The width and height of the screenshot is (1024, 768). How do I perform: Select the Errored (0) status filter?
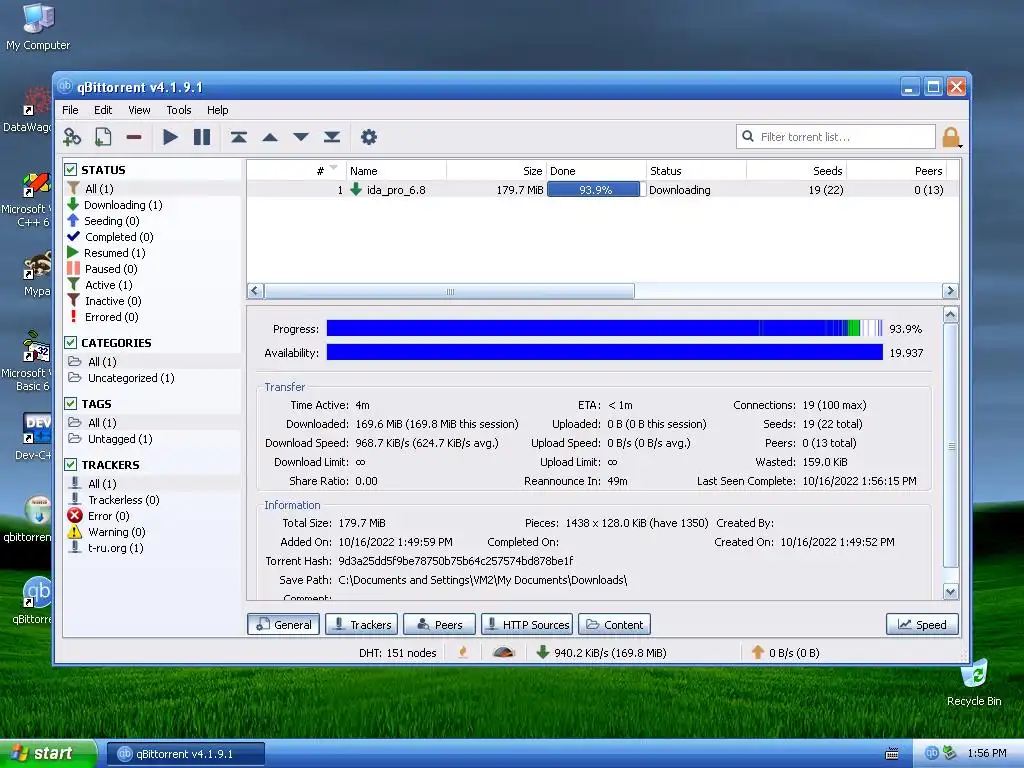click(112, 317)
